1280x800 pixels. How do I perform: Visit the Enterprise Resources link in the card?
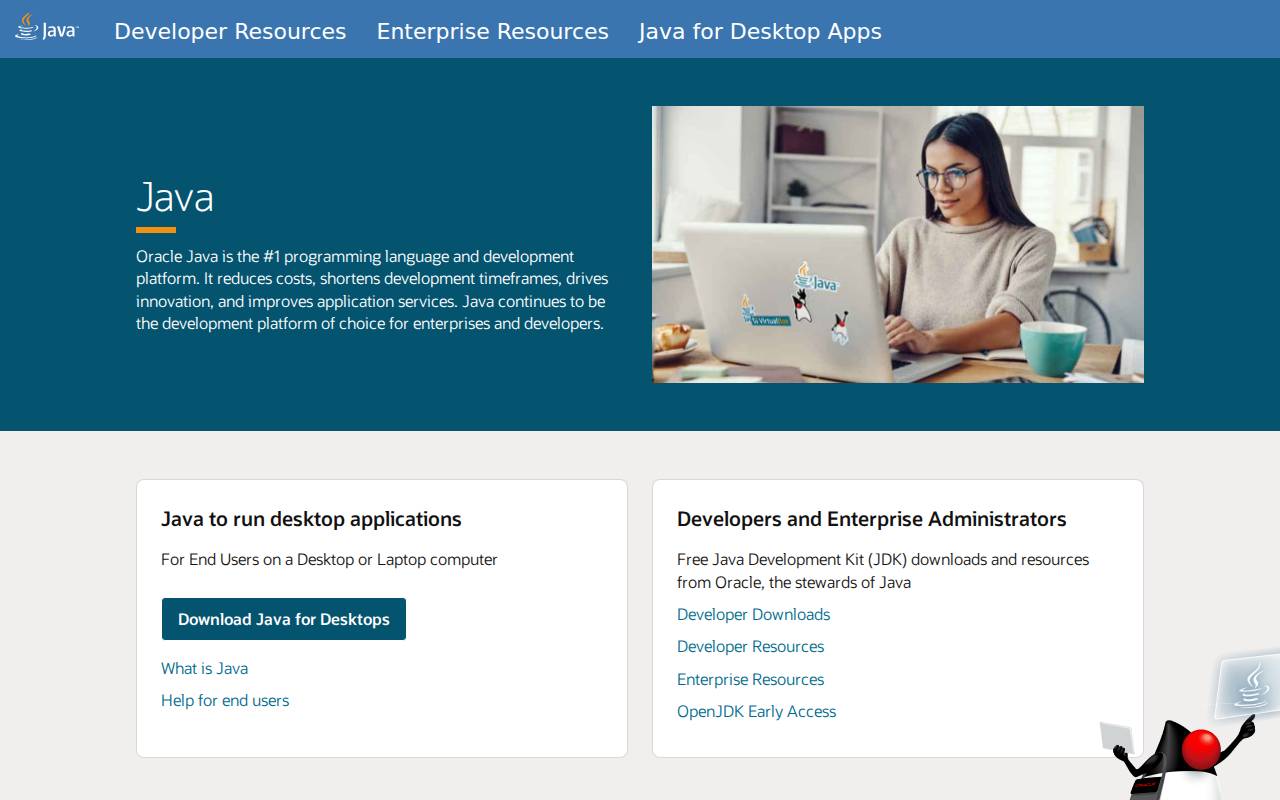pos(751,679)
